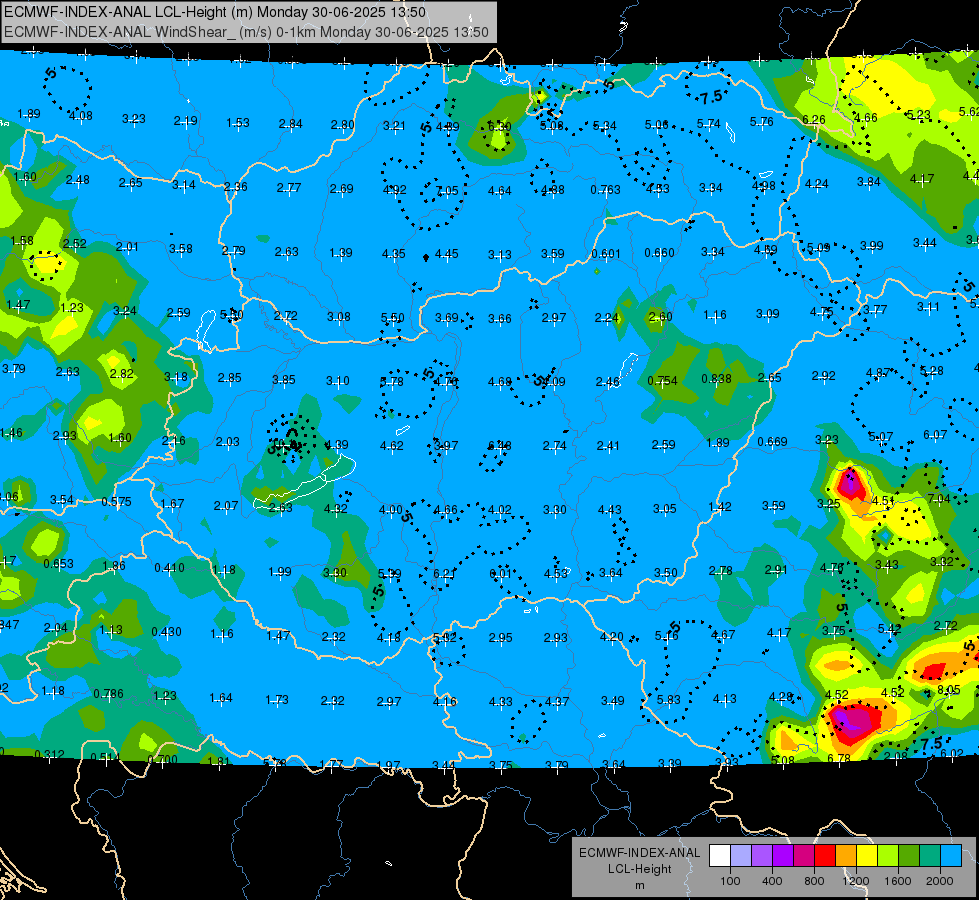Click the wind shear value 0.754
This screenshot has height=900, width=979.
(662, 380)
